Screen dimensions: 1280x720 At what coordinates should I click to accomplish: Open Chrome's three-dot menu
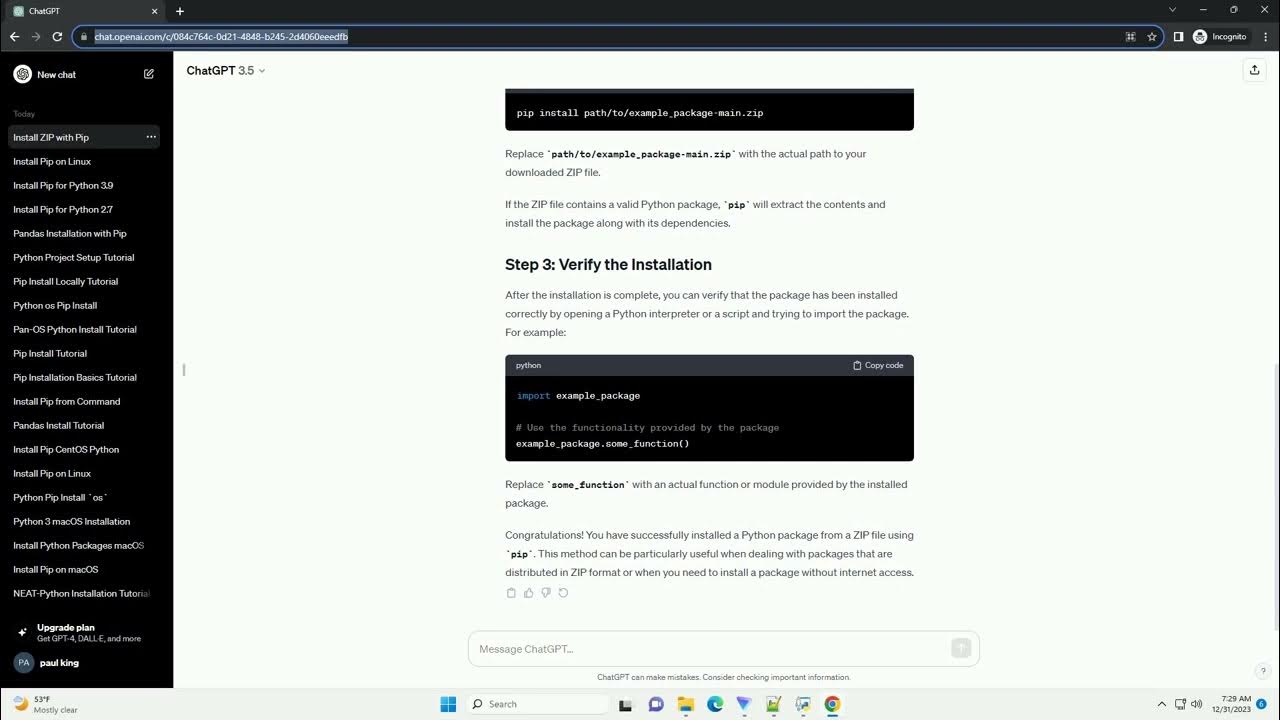pyautogui.click(x=1265, y=36)
